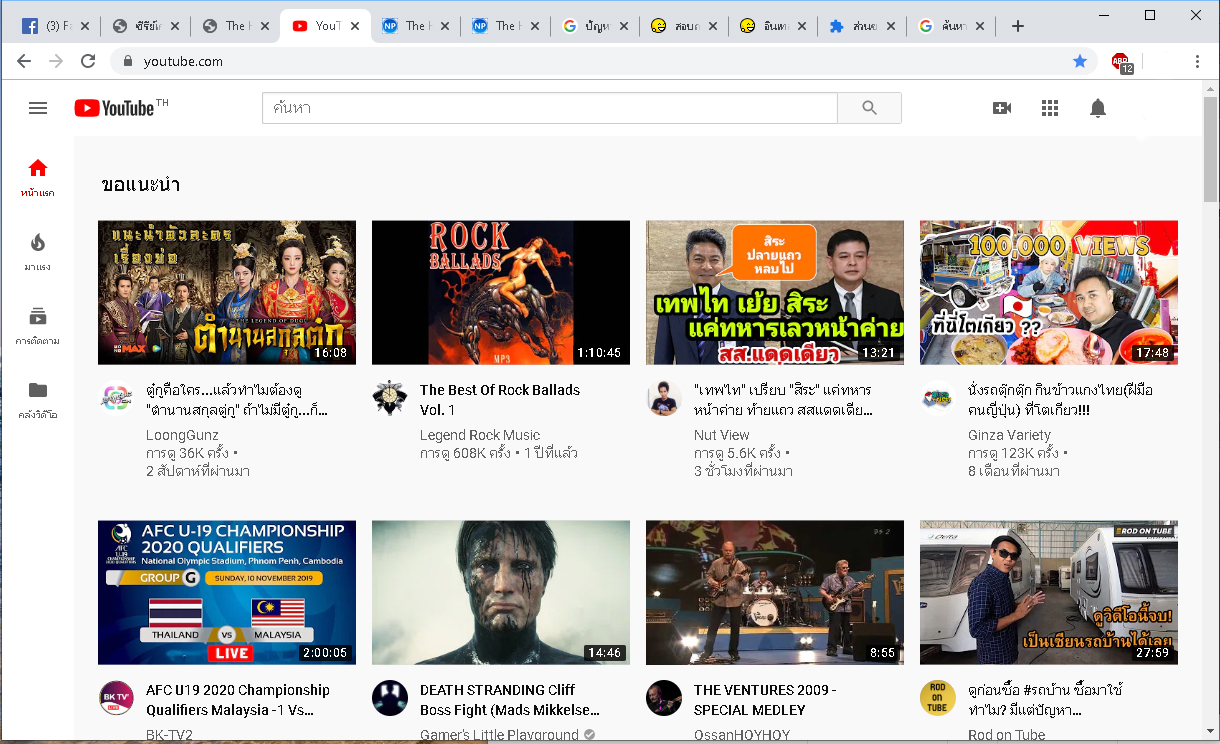This screenshot has width=1220, height=744.
Task: Open the 100,000 Views tuk-tuk thumbnail
Action: click(1049, 292)
